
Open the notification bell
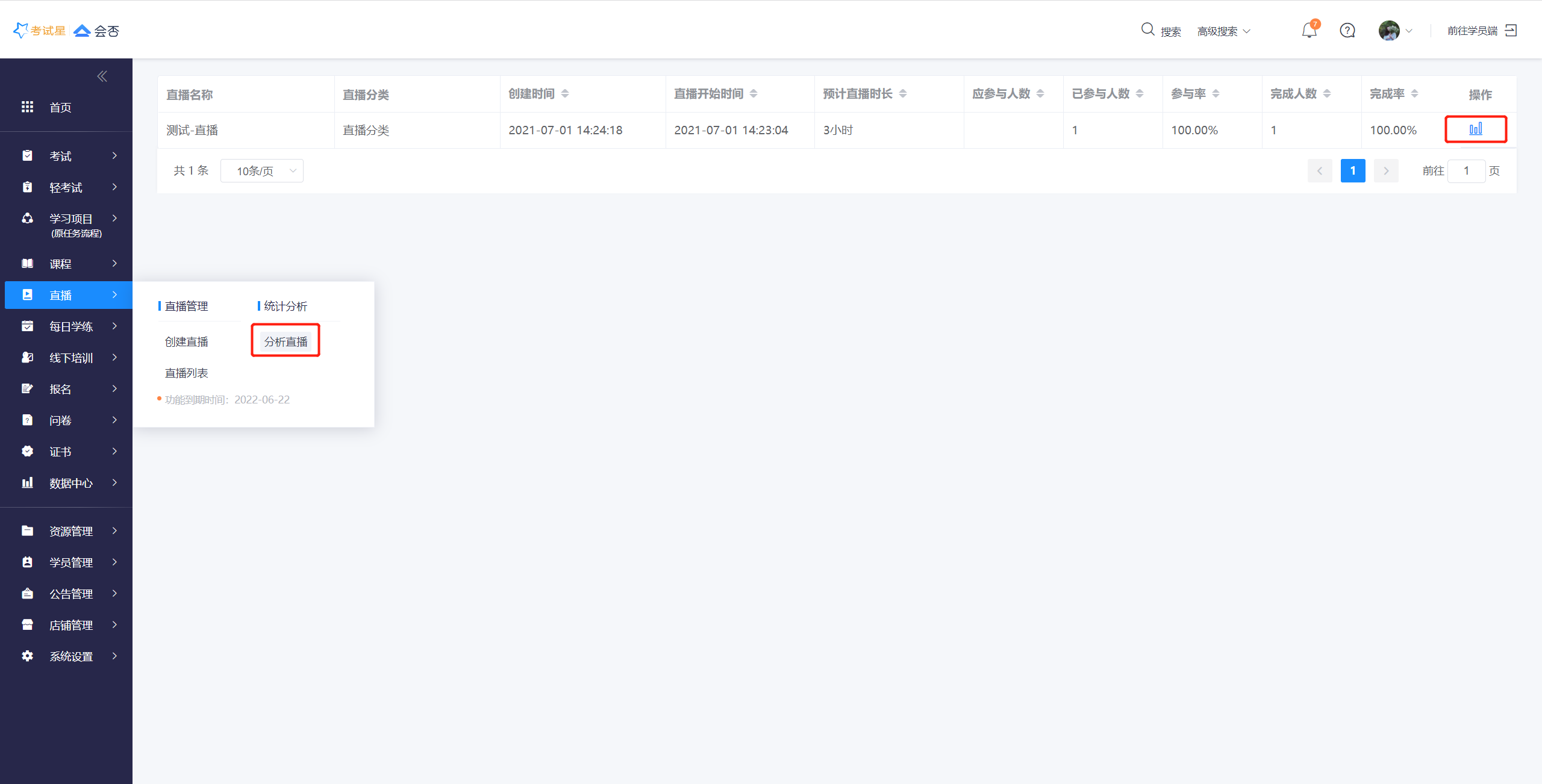(x=1309, y=30)
